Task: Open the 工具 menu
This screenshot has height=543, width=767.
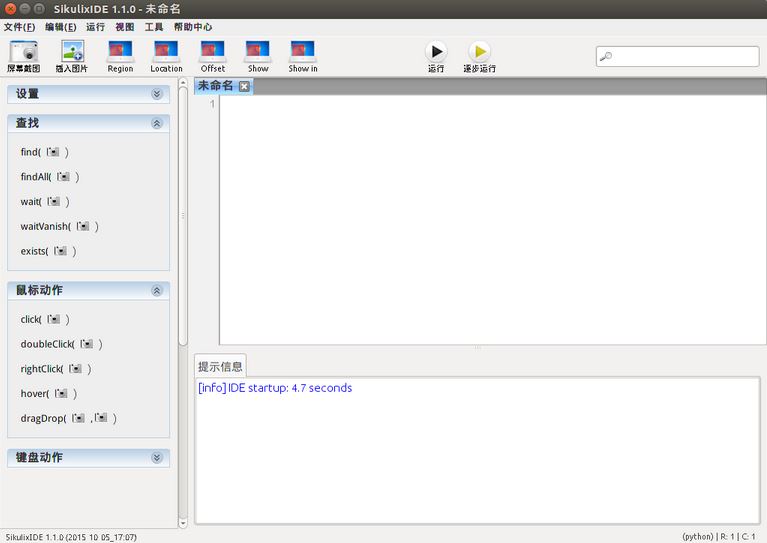Action: coord(154,27)
